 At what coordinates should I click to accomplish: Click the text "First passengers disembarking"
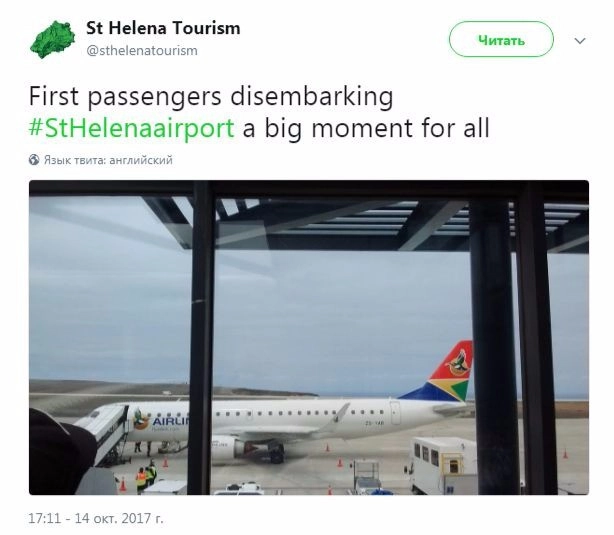(x=210, y=98)
